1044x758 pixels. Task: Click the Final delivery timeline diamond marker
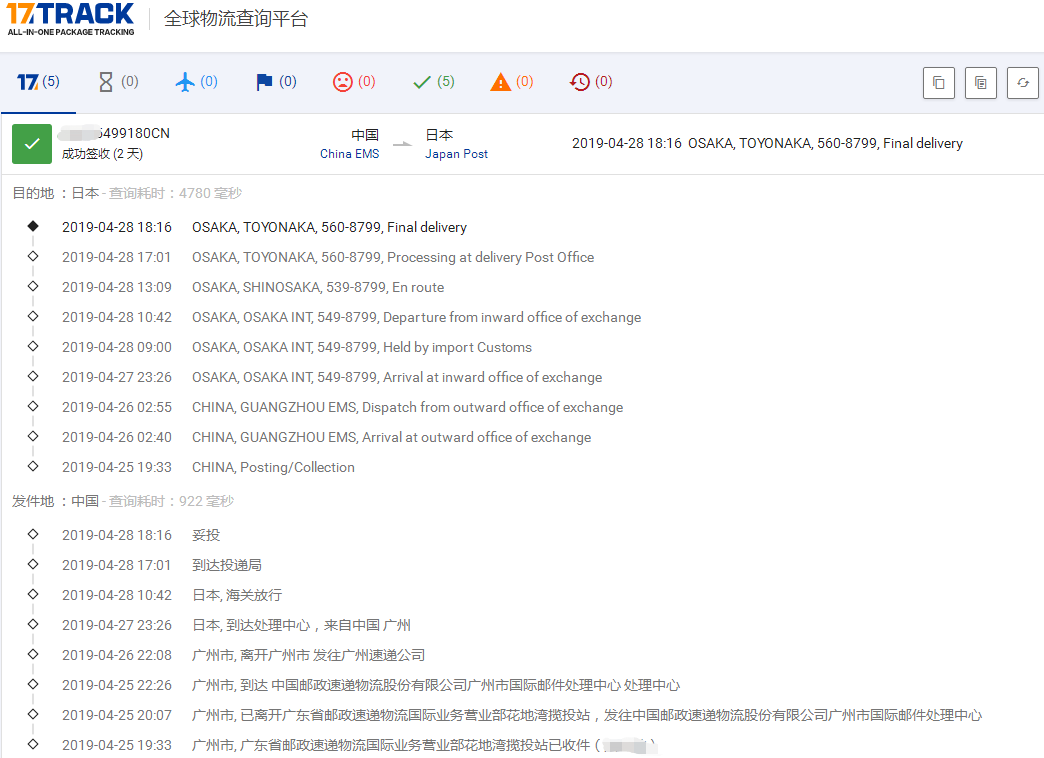pos(33,226)
